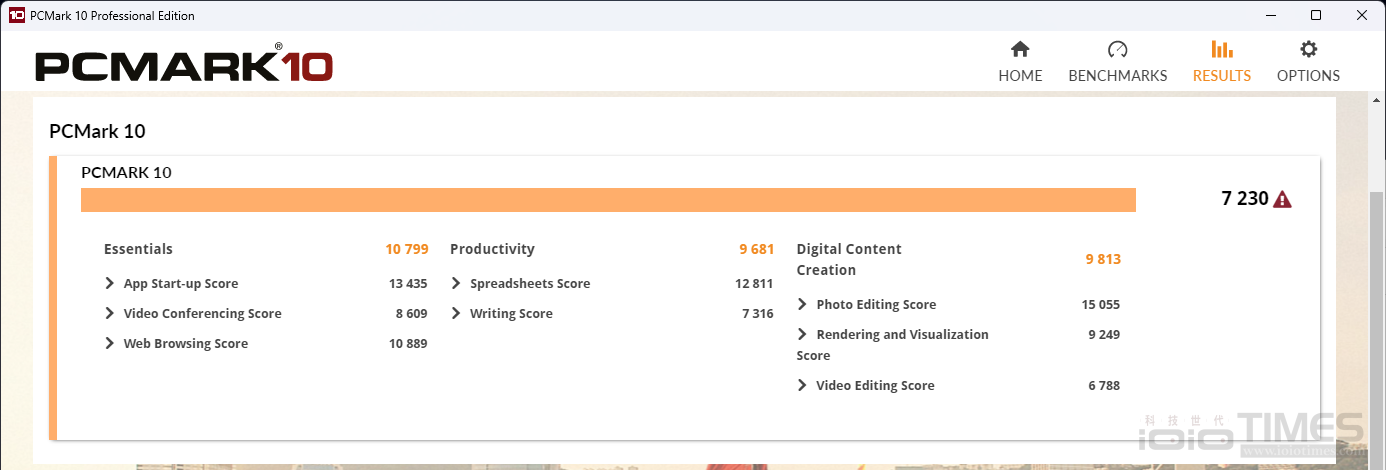Expand Rendering and Visualization Score
Screen dimensions: 1386x470
(802, 335)
